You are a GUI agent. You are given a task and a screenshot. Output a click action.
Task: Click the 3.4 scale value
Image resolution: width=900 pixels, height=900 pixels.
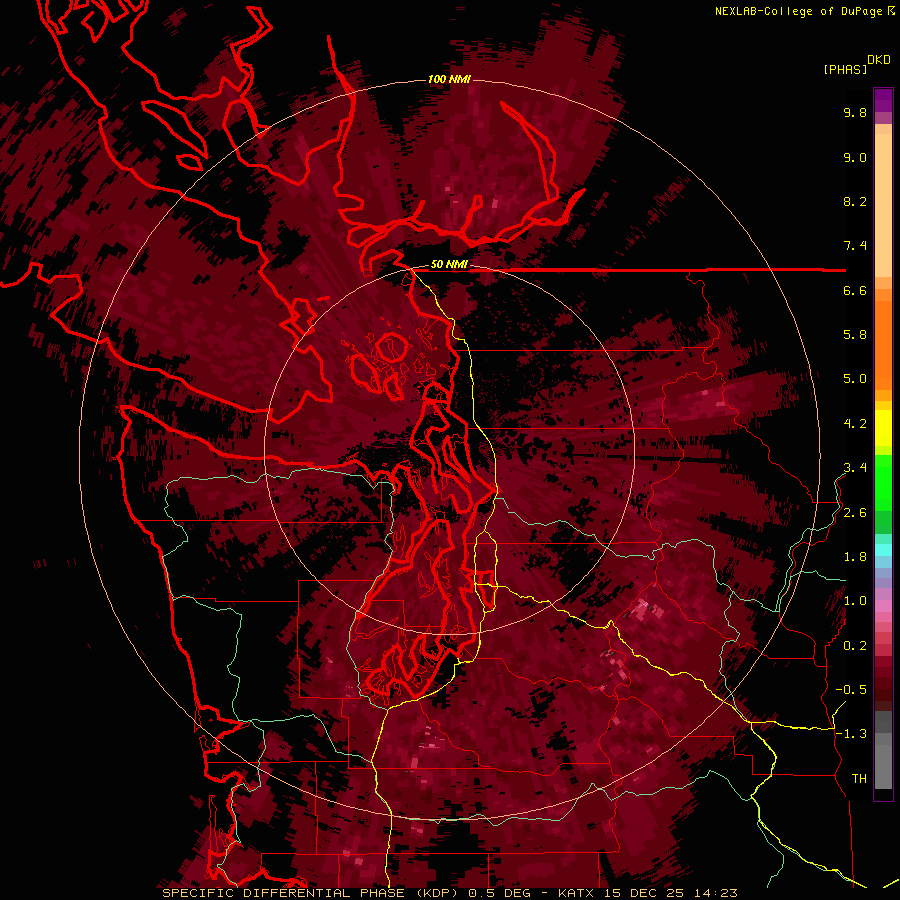(855, 468)
